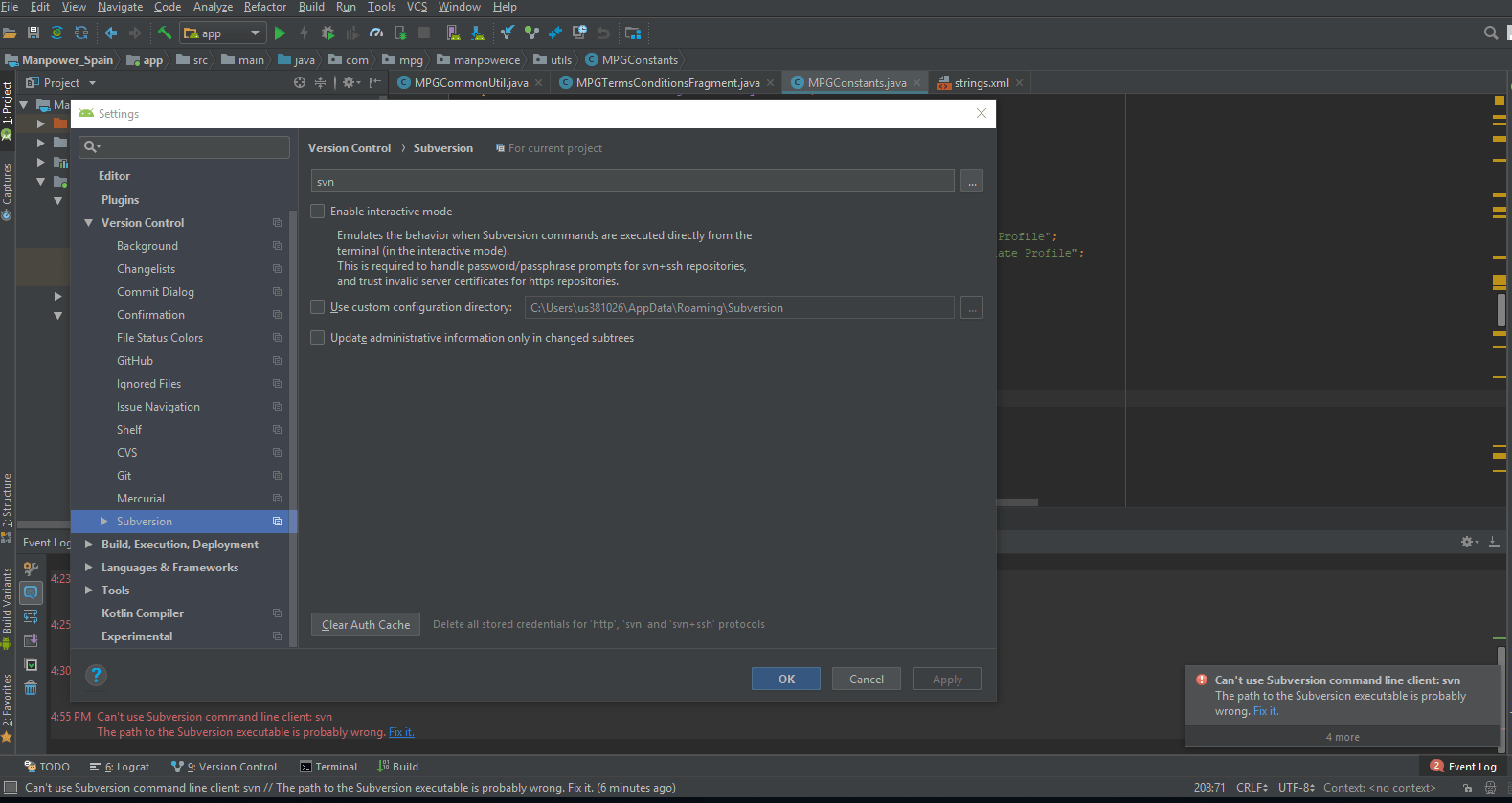
Task: Switch to MPGTermsConditionsFragment.java tab
Action: pos(667,83)
